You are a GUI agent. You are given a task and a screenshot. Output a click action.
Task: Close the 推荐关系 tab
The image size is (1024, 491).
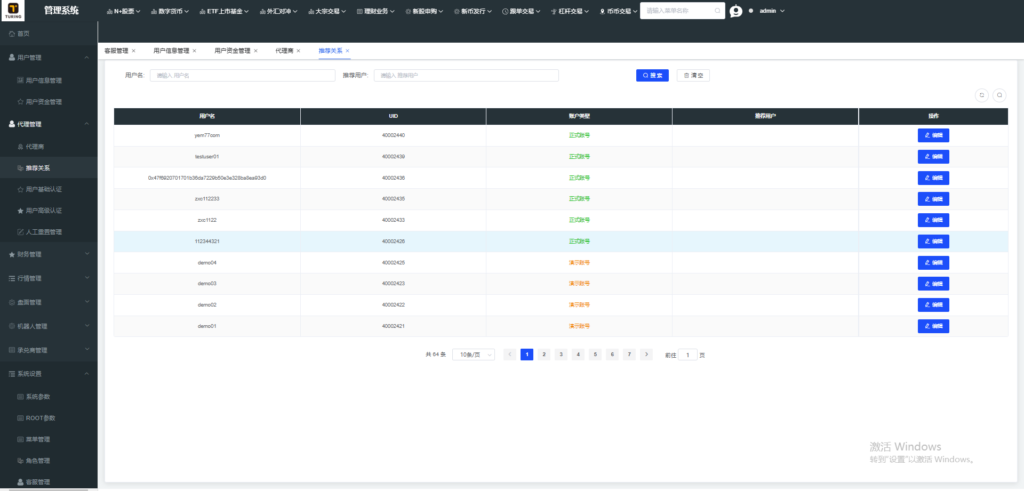(x=347, y=50)
